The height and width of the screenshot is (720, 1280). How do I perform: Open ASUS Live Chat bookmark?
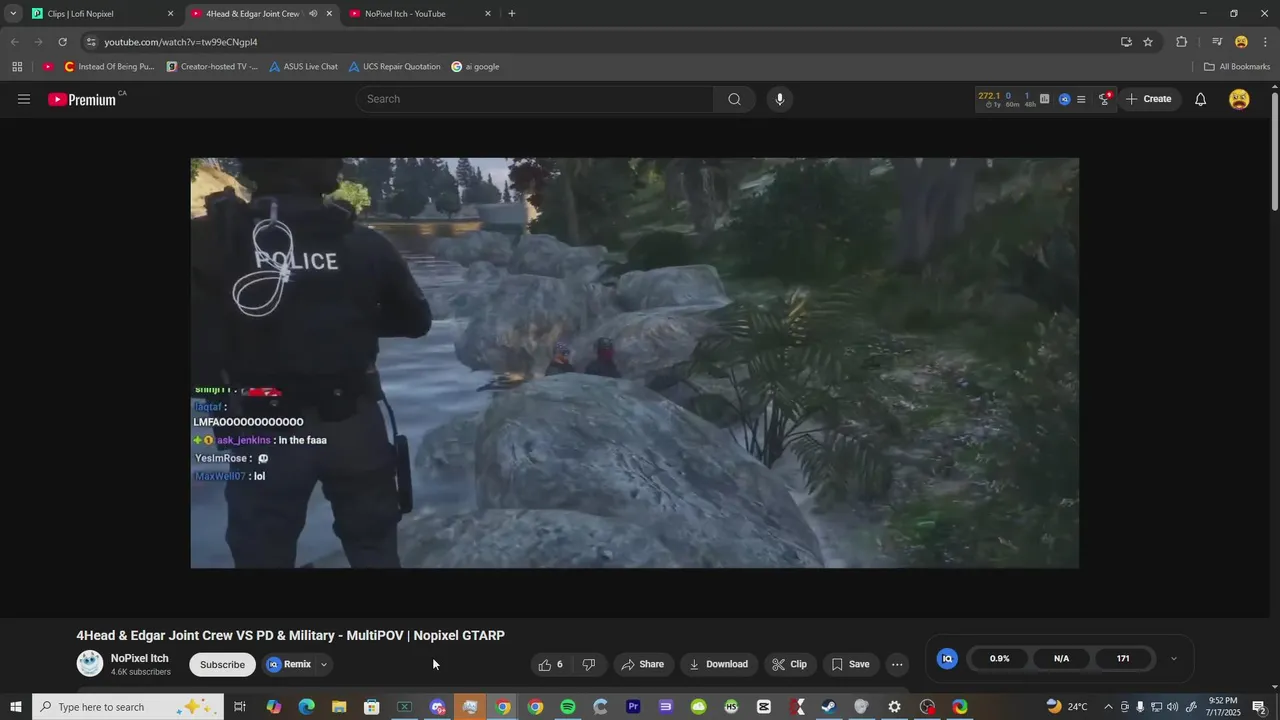point(304,67)
